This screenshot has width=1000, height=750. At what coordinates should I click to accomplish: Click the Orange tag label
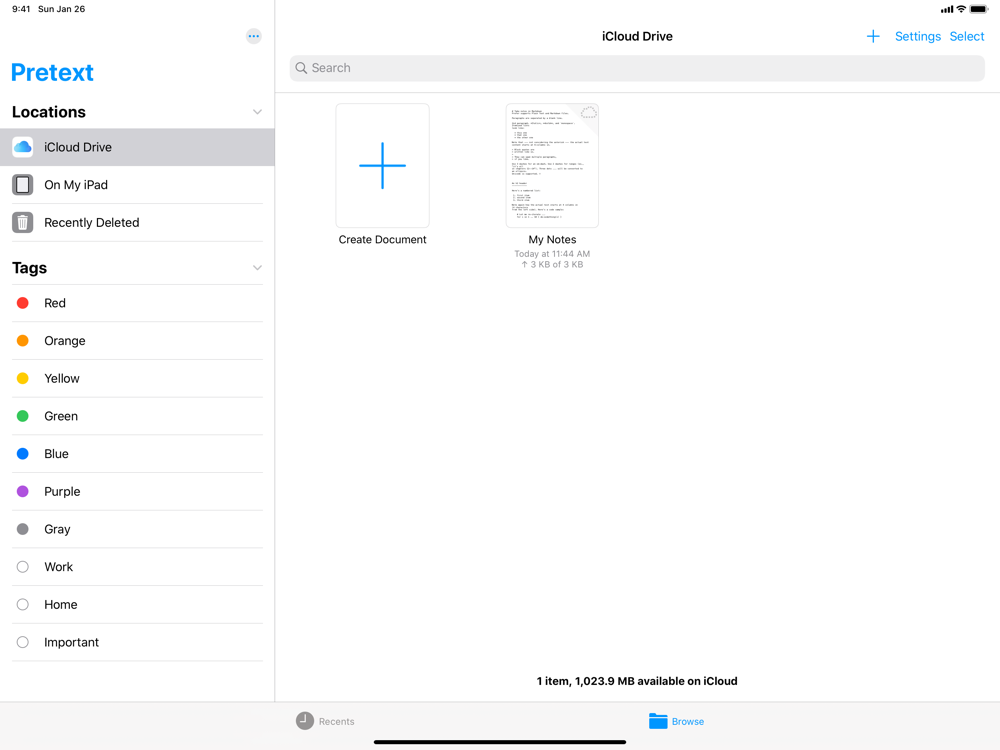coord(64,341)
